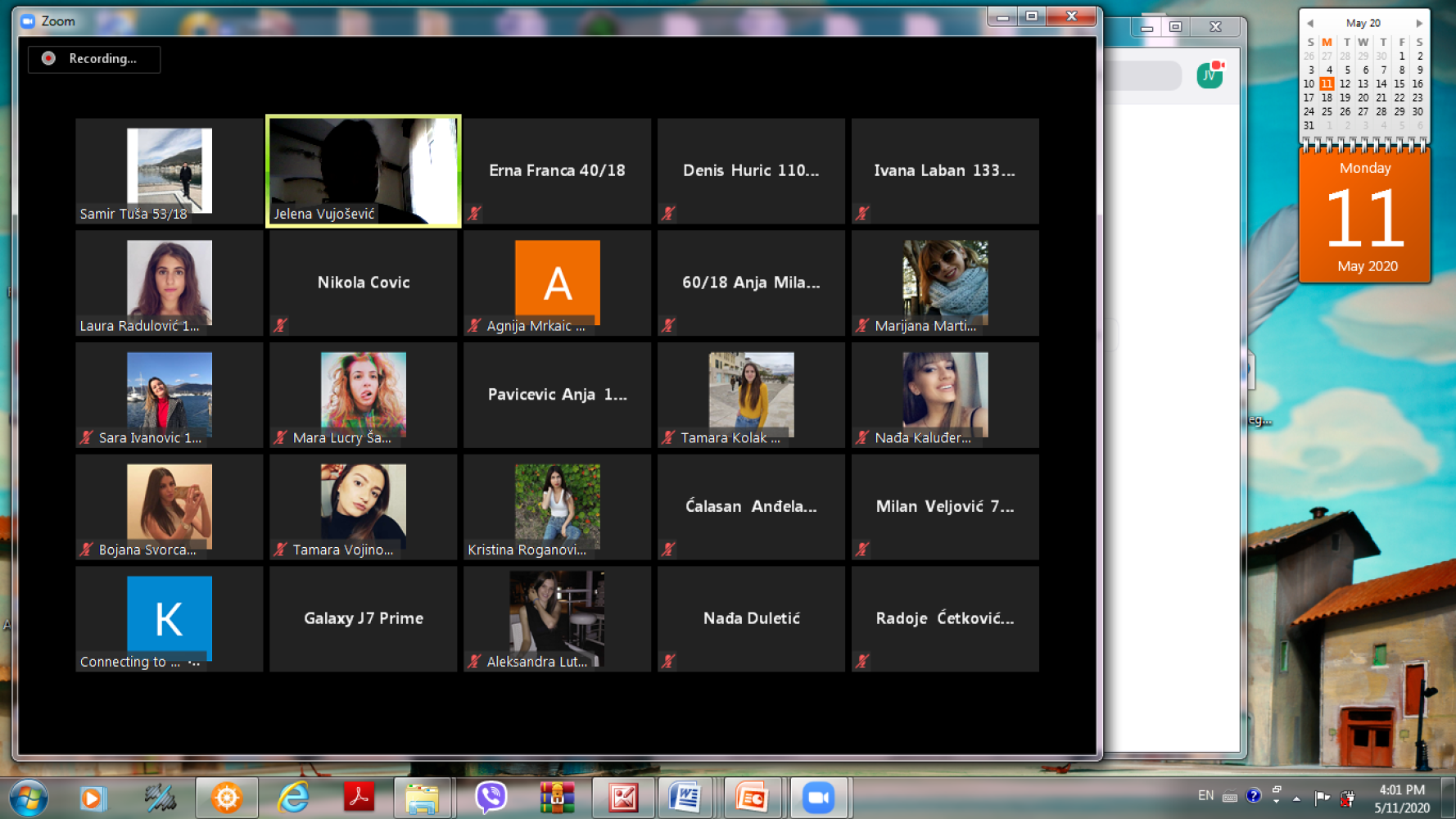
Task: Select Agnija Mrkaic's orange avatar tile
Action: 557,282
